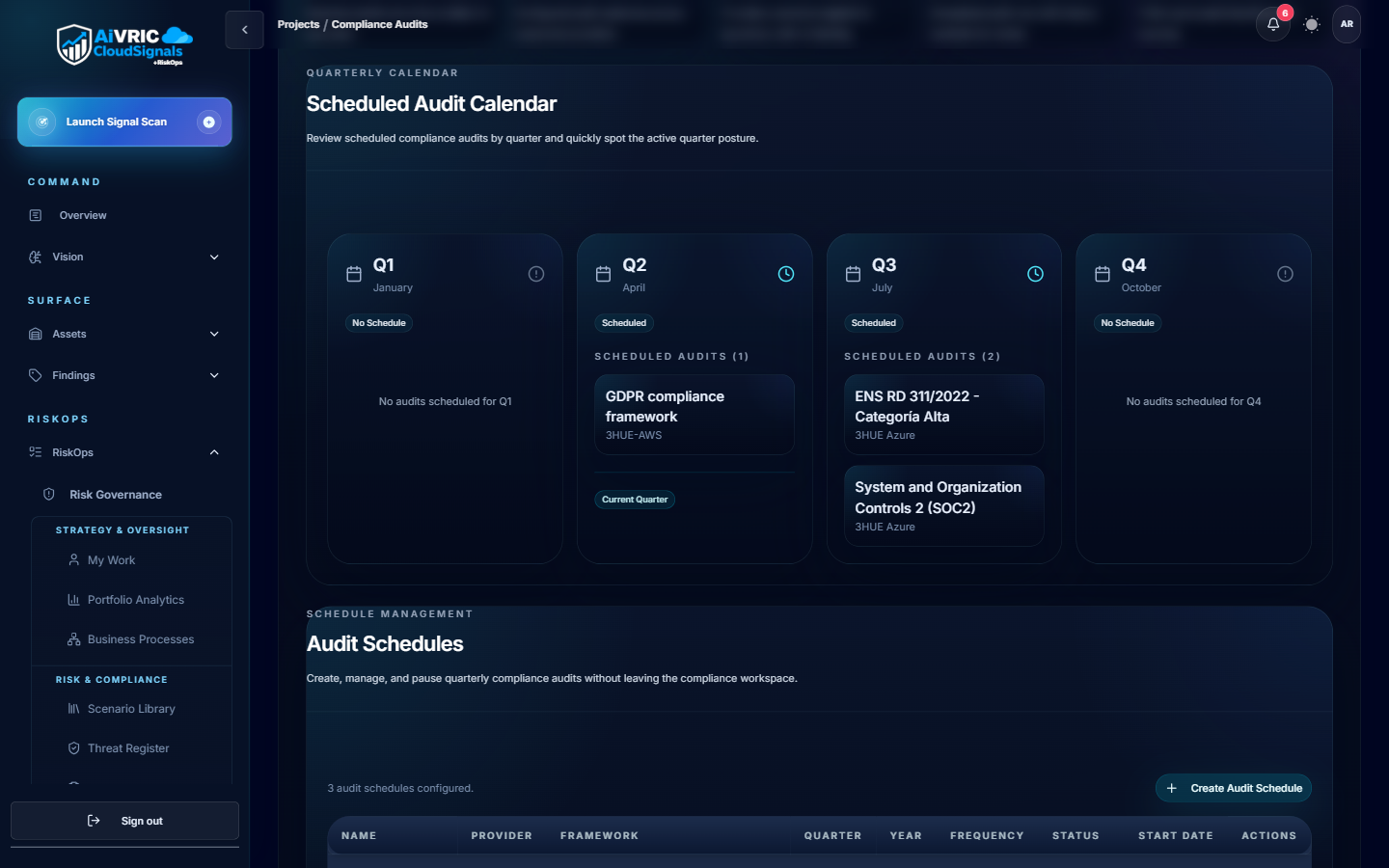Click the Q4 card alert info icon
The width and height of the screenshot is (1389, 868).
1285,274
